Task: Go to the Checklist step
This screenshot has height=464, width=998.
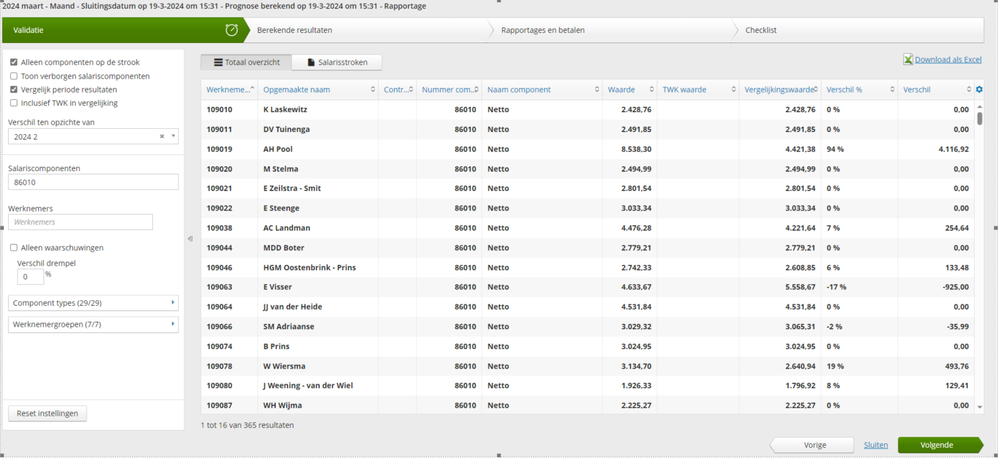Action: pos(859,30)
